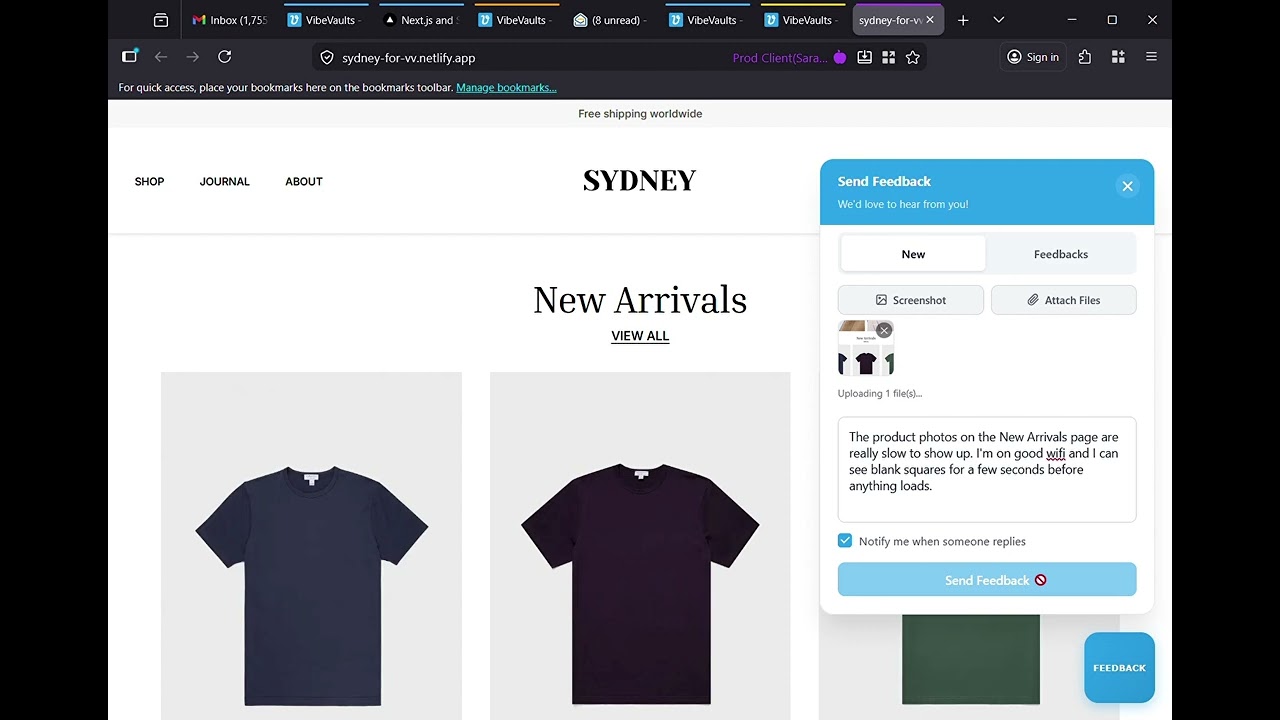Click the grid icon beside Extensions
1280x720 pixels.
(1118, 57)
